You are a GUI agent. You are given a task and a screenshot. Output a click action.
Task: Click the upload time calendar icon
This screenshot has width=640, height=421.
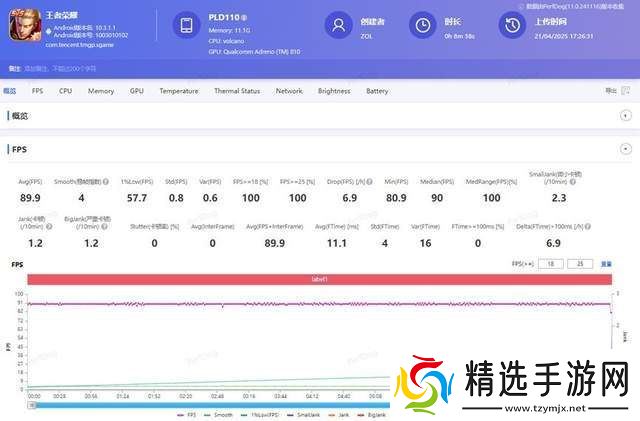coord(513,27)
